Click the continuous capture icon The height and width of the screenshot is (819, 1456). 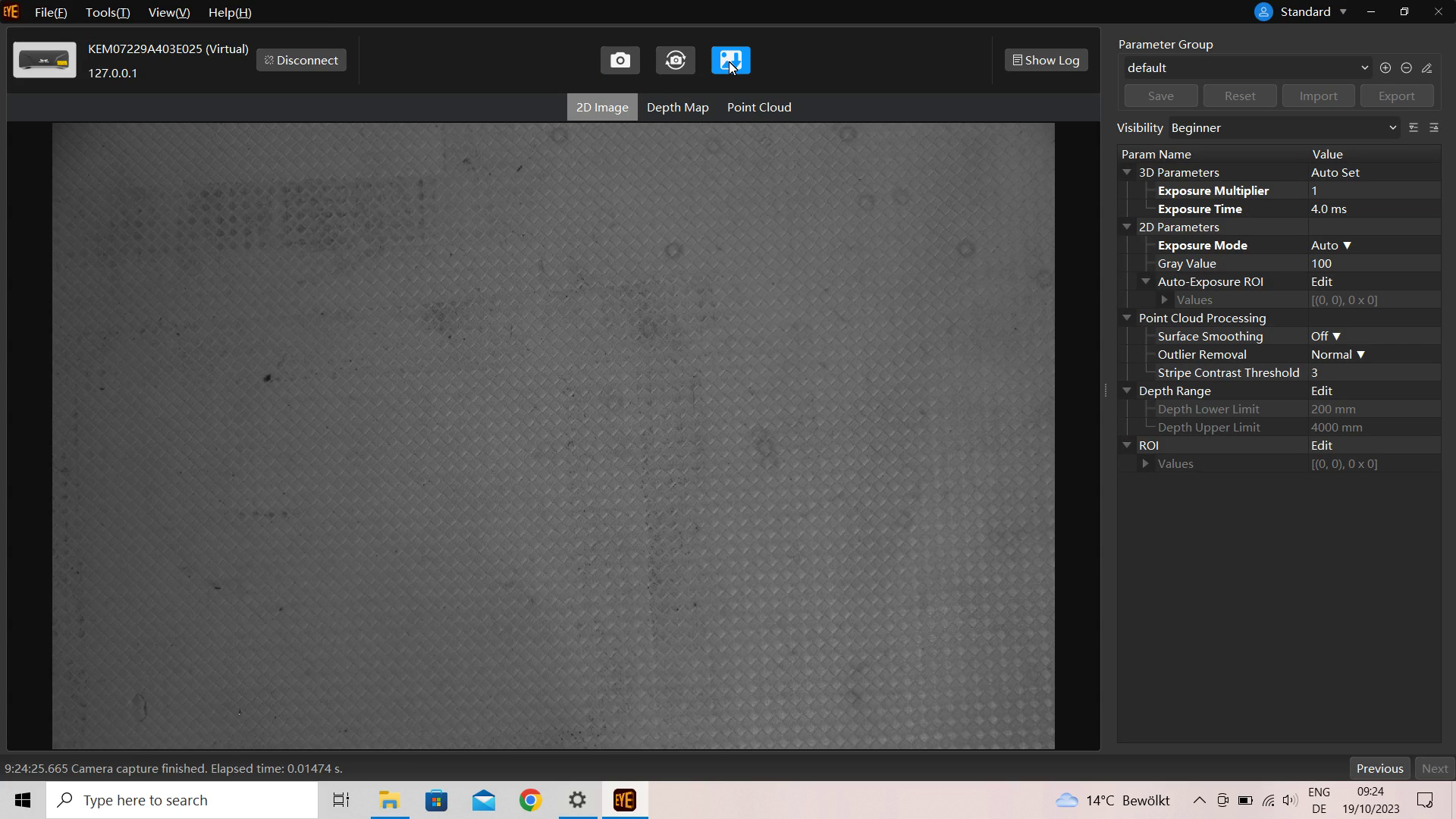[675, 61]
